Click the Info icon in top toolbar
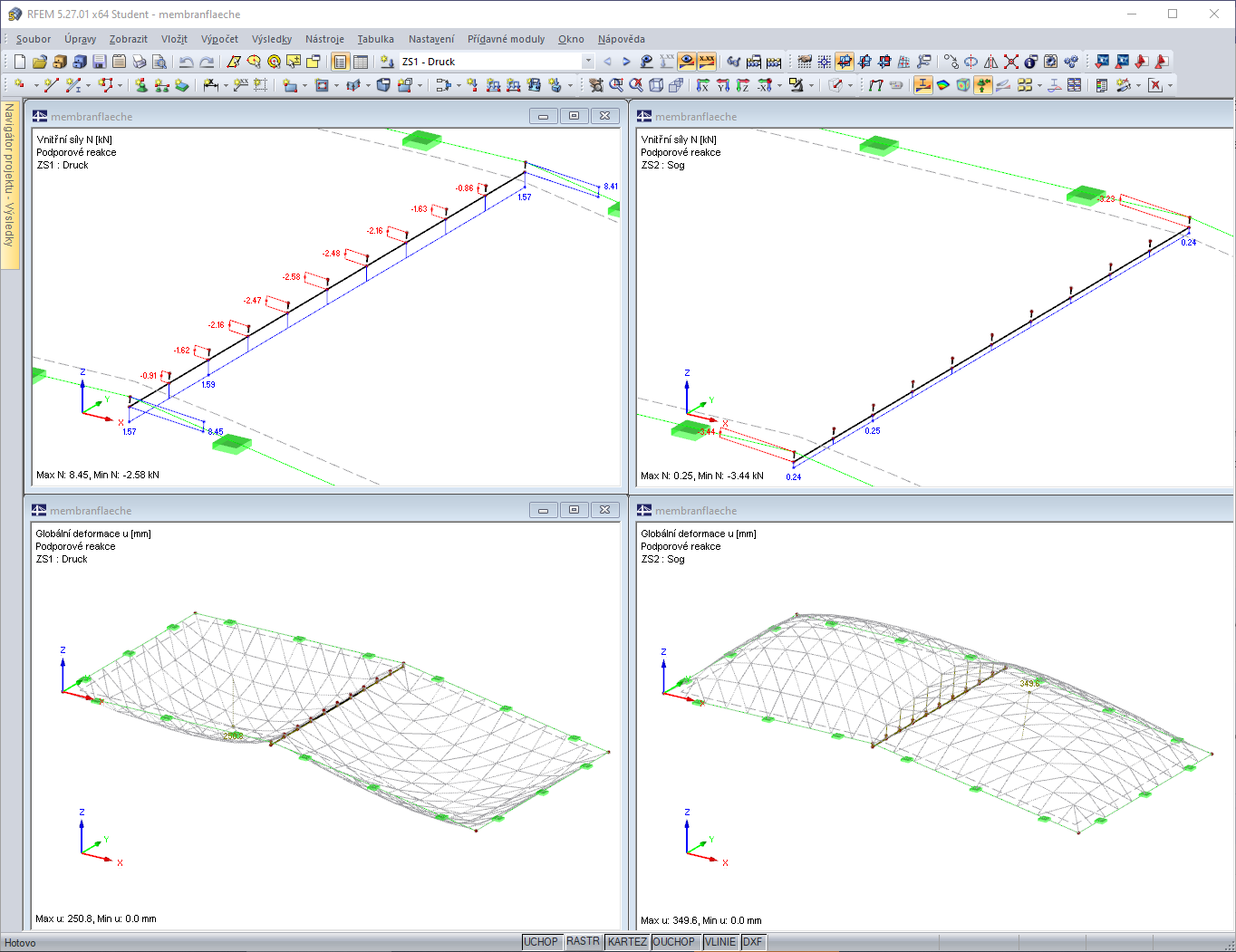The image size is (1236, 952). (x=1030, y=62)
